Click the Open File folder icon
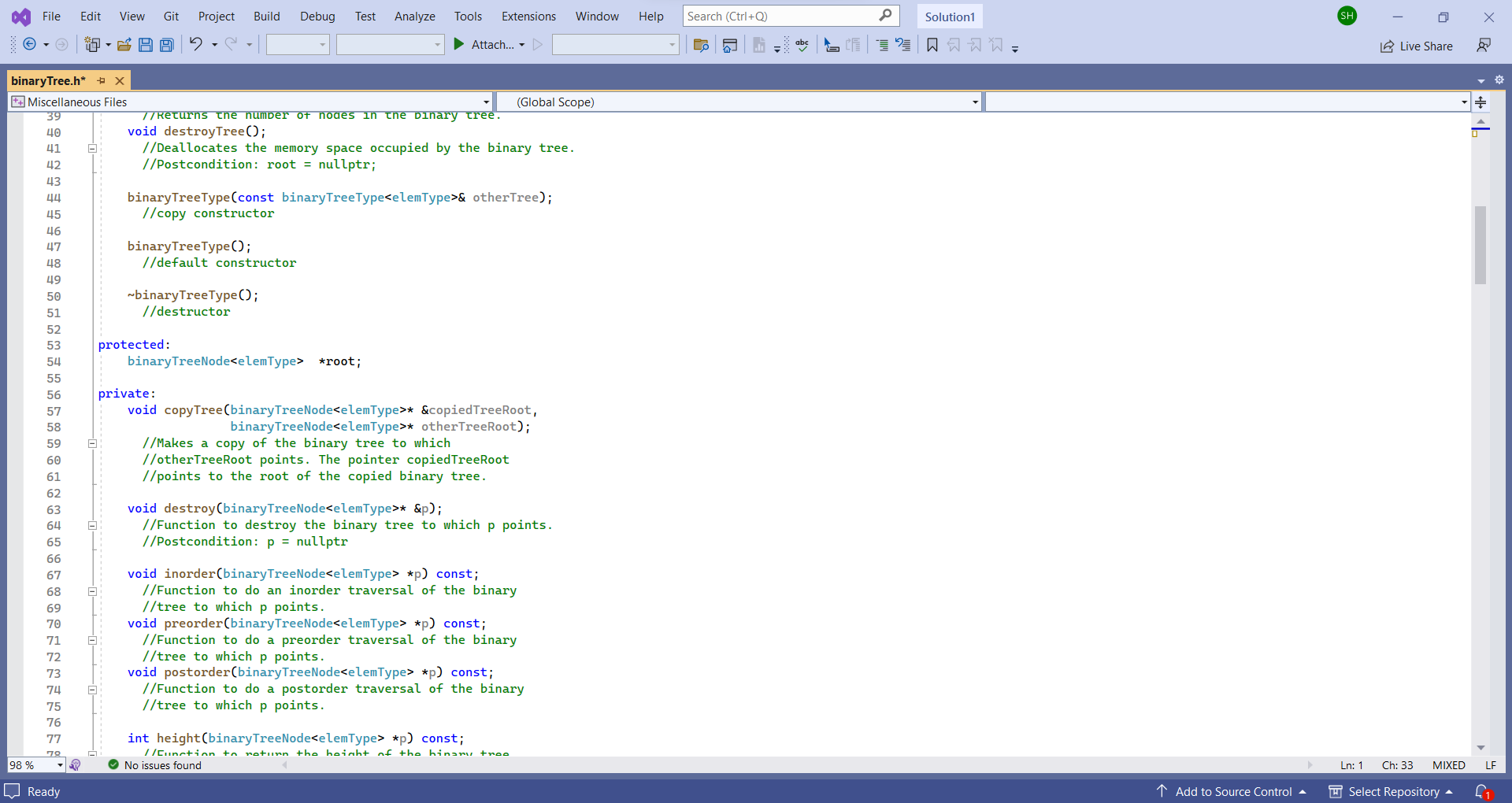The image size is (1512, 803). pos(124,45)
